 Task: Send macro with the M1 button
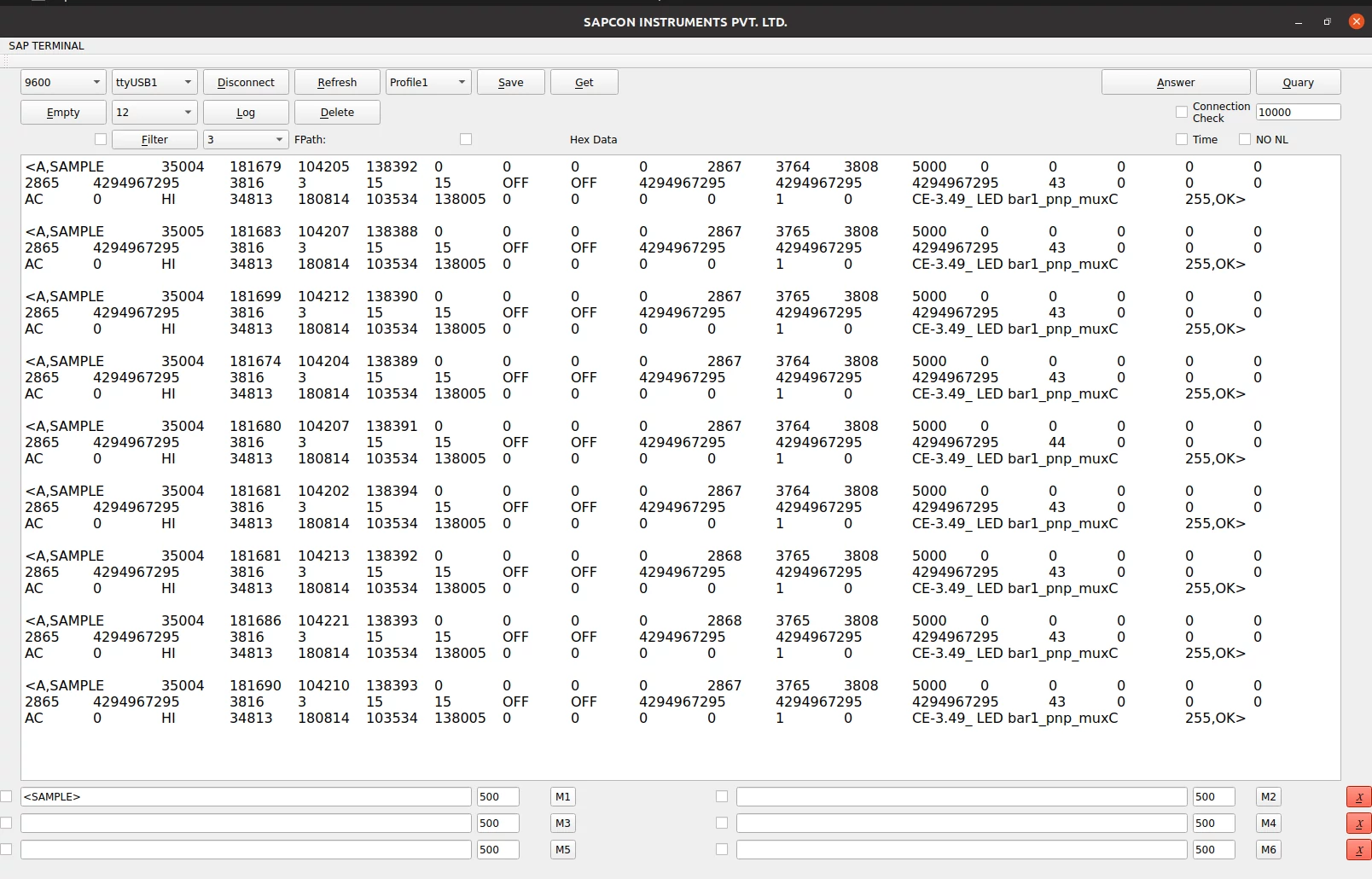point(563,796)
